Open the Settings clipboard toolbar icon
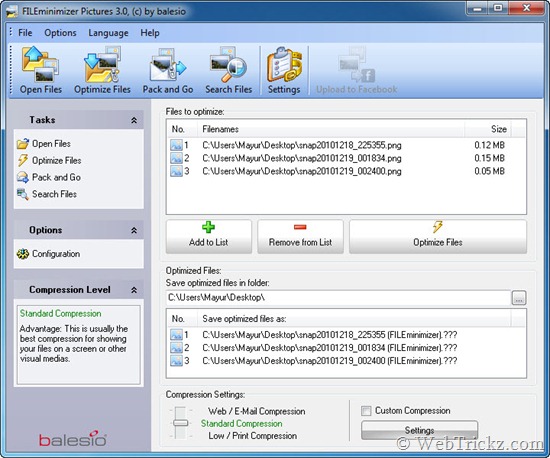This screenshot has height=458, width=550. (284, 70)
